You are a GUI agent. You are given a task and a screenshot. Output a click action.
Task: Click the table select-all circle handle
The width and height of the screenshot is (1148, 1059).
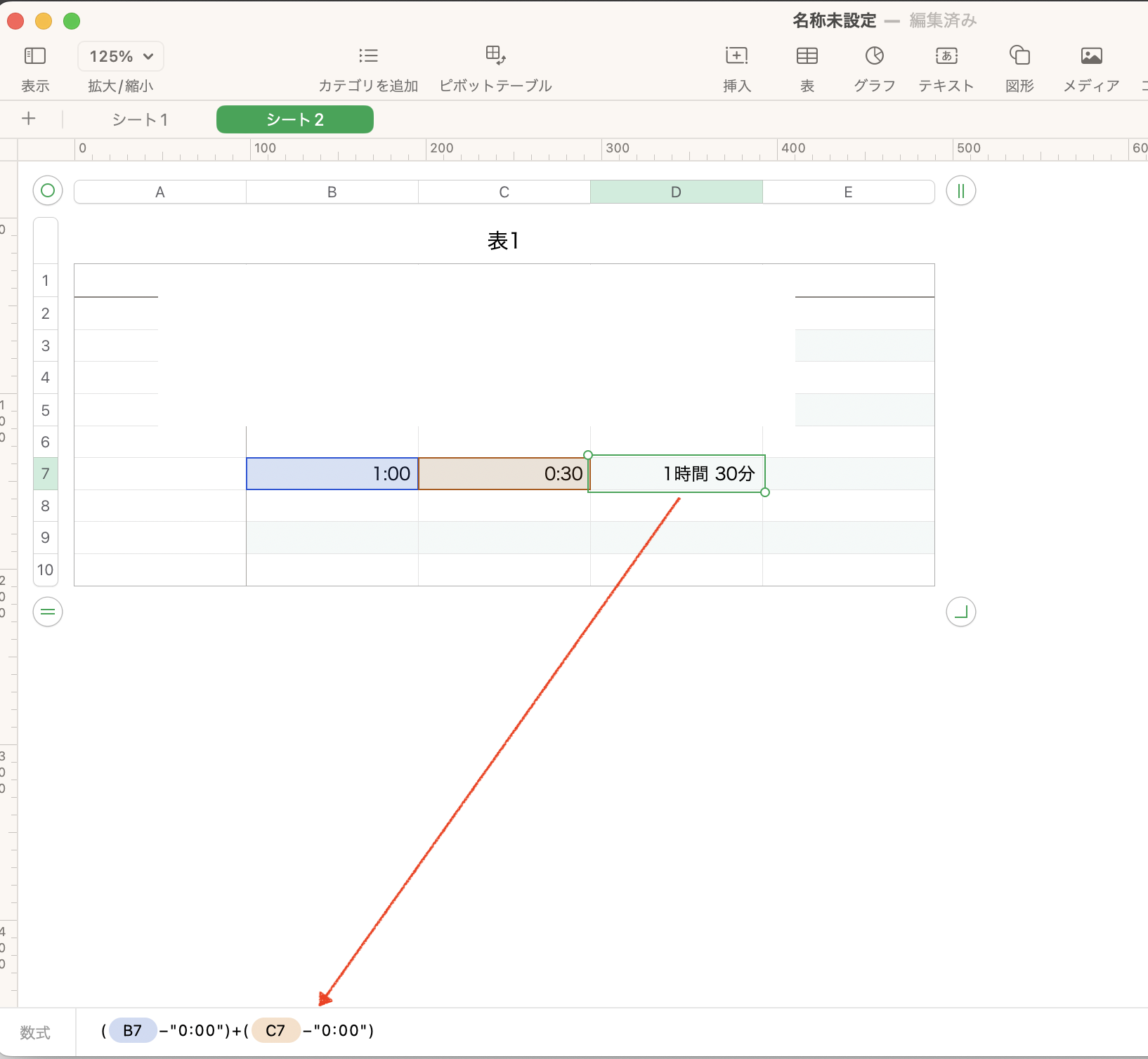click(48, 190)
